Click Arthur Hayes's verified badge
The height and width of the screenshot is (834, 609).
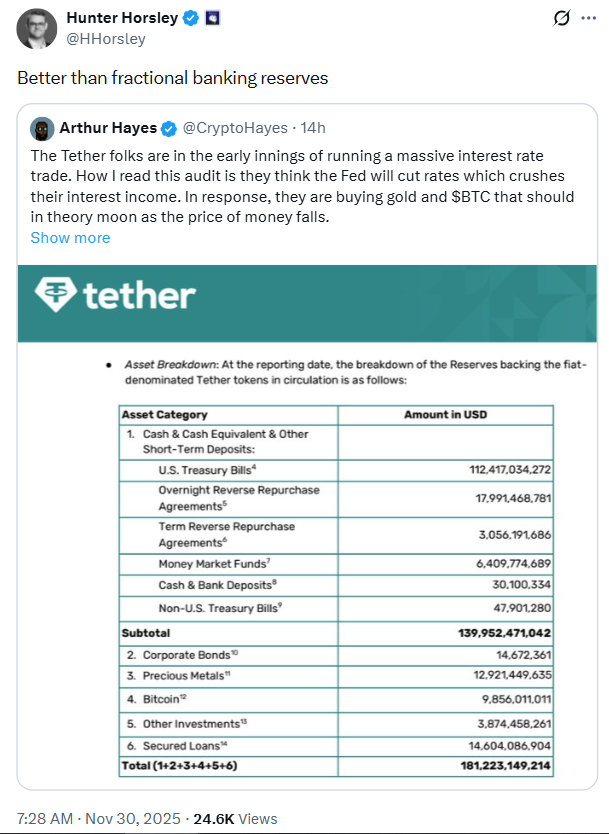pyautogui.click(x=170, y=128)
